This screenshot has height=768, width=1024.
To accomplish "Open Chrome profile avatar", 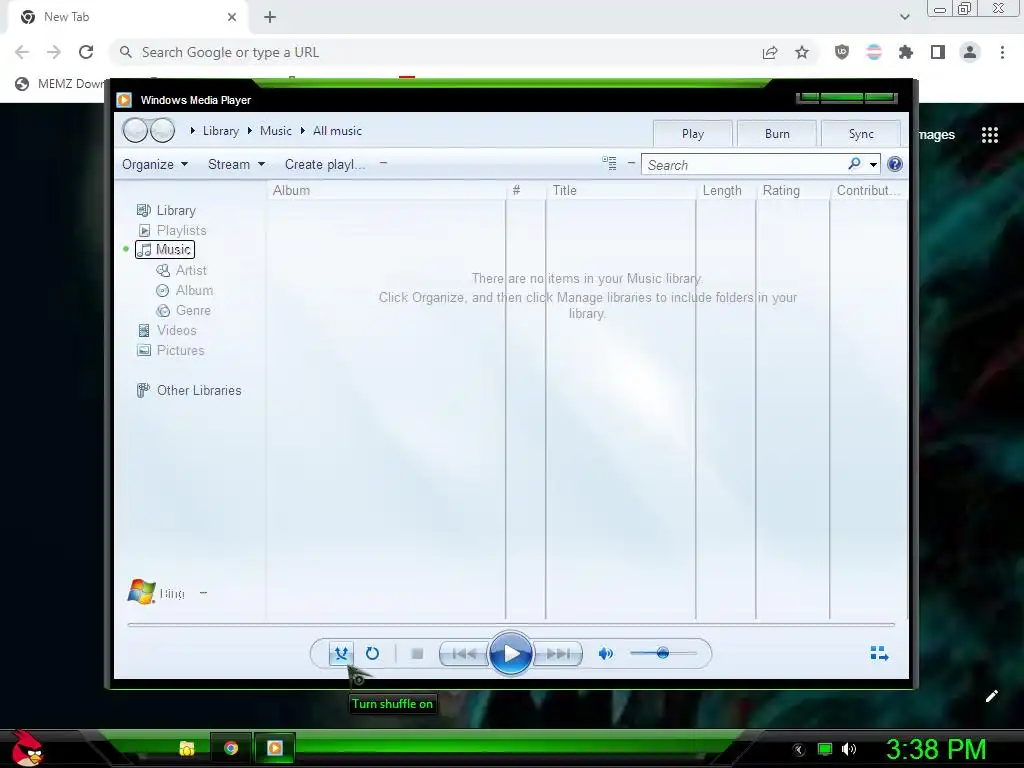I will (970, 52).
